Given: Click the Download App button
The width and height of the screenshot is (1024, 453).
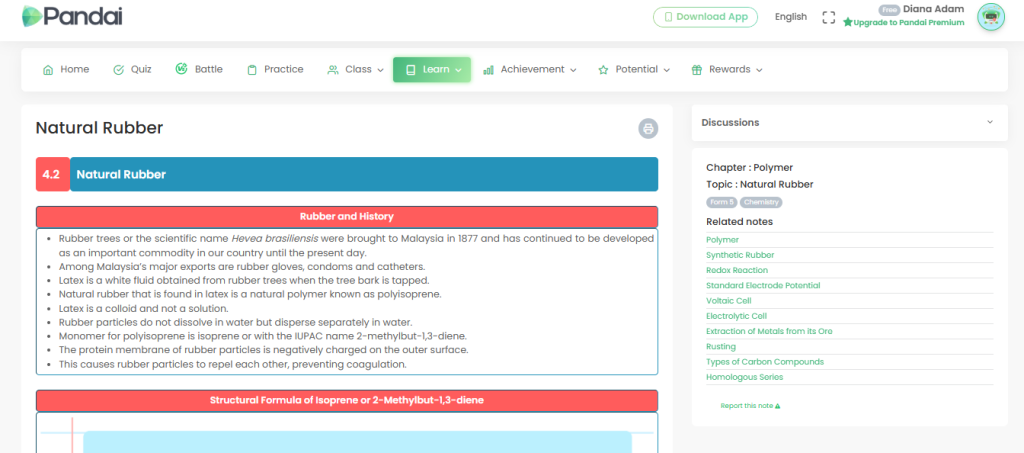Looking at the screenshot, I should click(x=705, y=17).
